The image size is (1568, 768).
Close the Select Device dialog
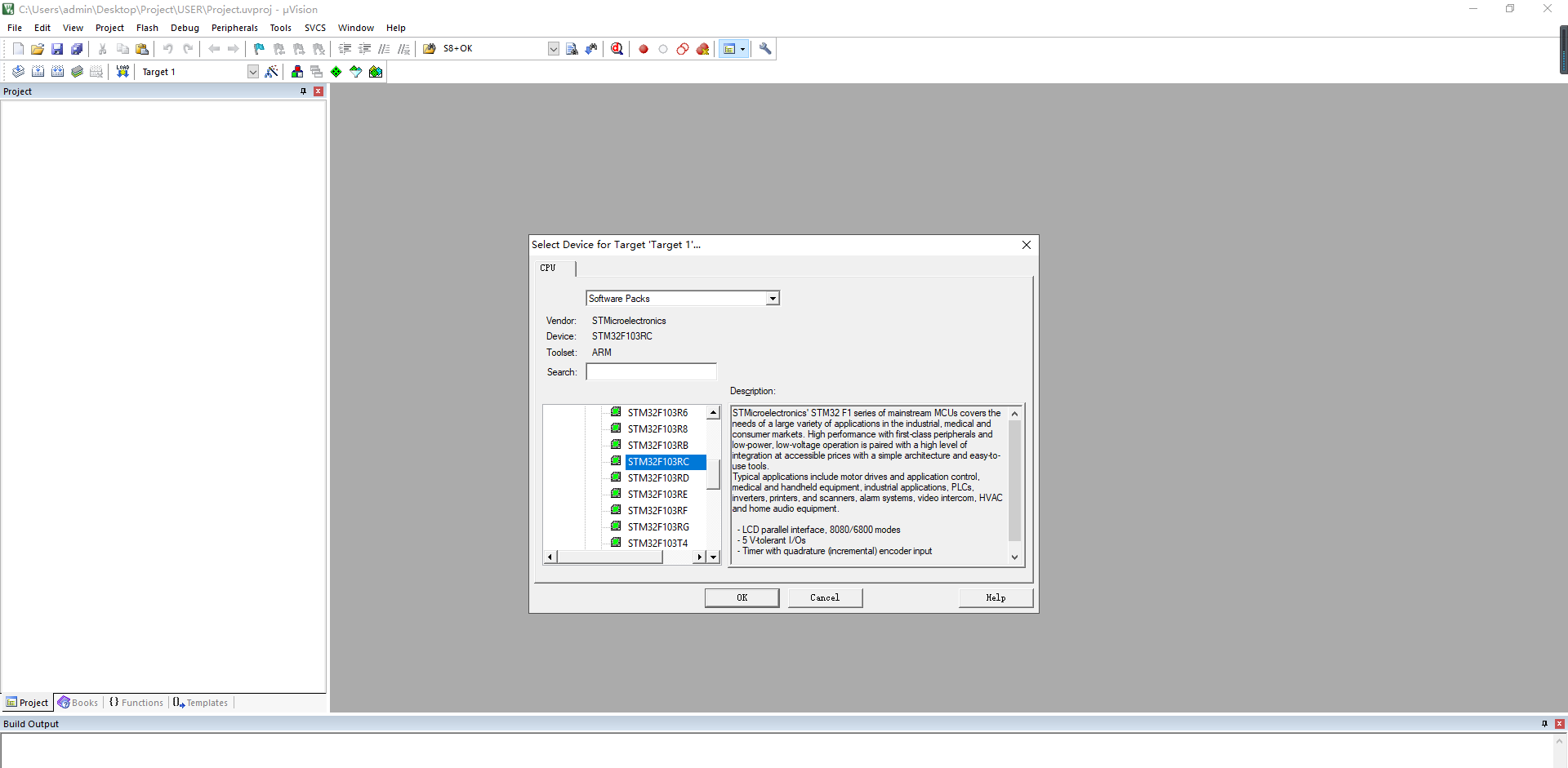(x=1027, y=245)
